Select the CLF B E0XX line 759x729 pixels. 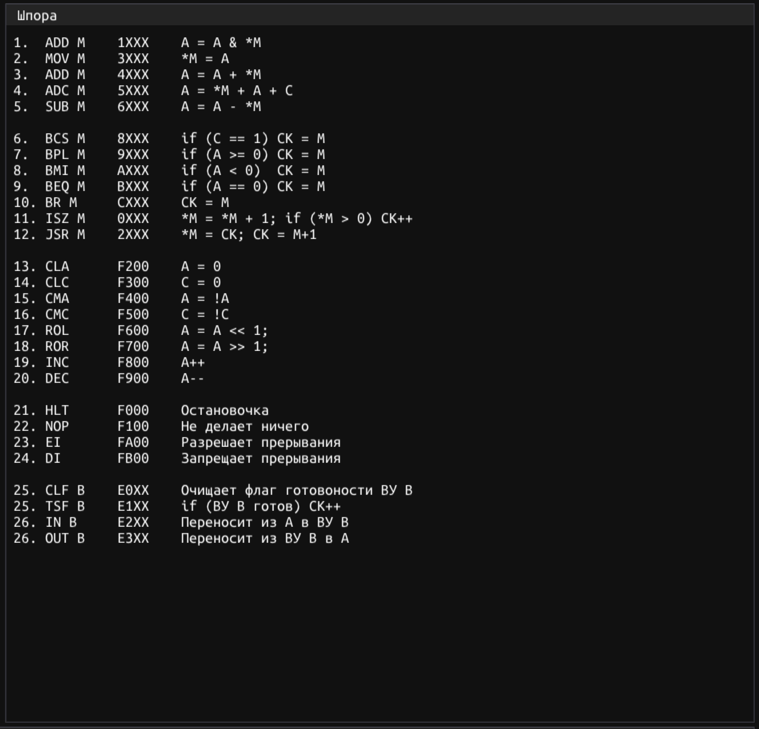click(x=213, y=490)
